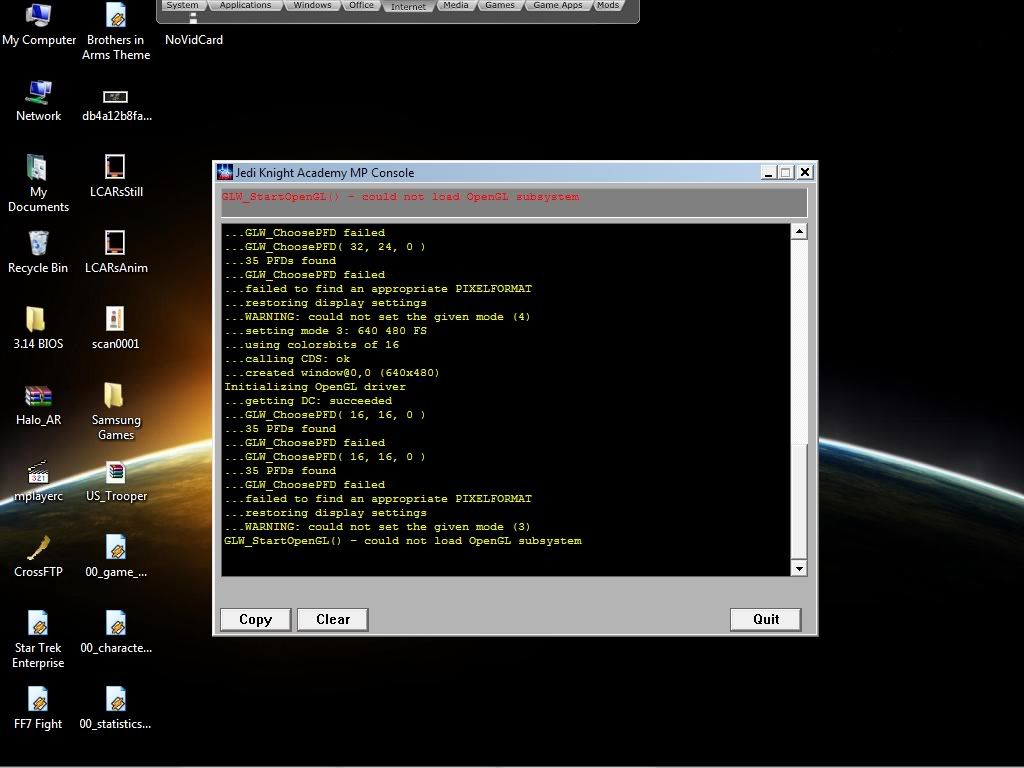Select the Halo_AR archive icon

[x=39, y=405]
